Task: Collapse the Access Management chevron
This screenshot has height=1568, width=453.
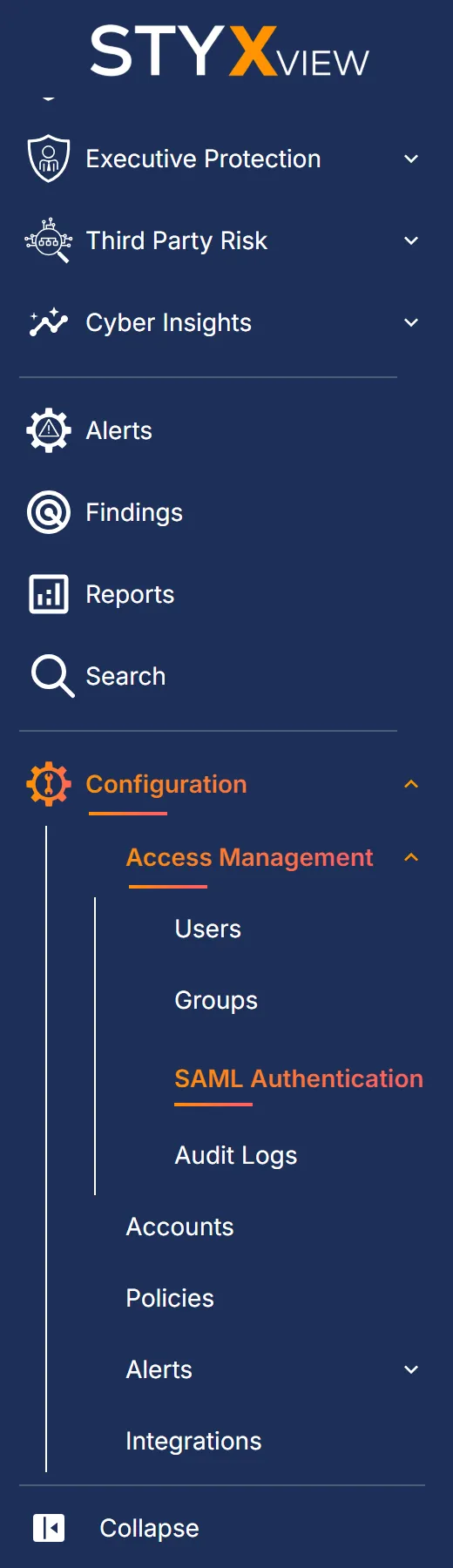Action: click(x=411, y=857)
